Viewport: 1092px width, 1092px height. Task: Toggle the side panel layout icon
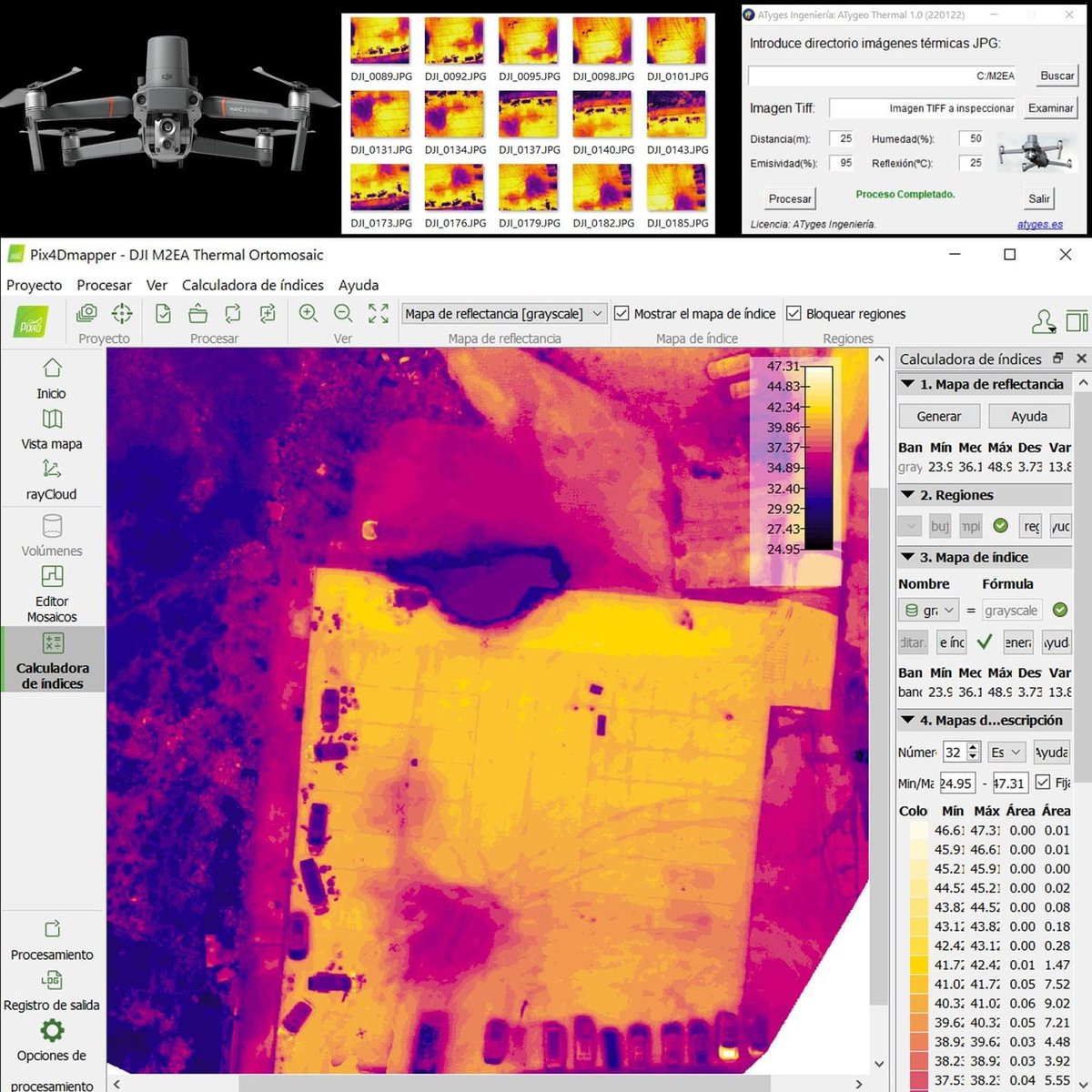[x=1077, y=321]
